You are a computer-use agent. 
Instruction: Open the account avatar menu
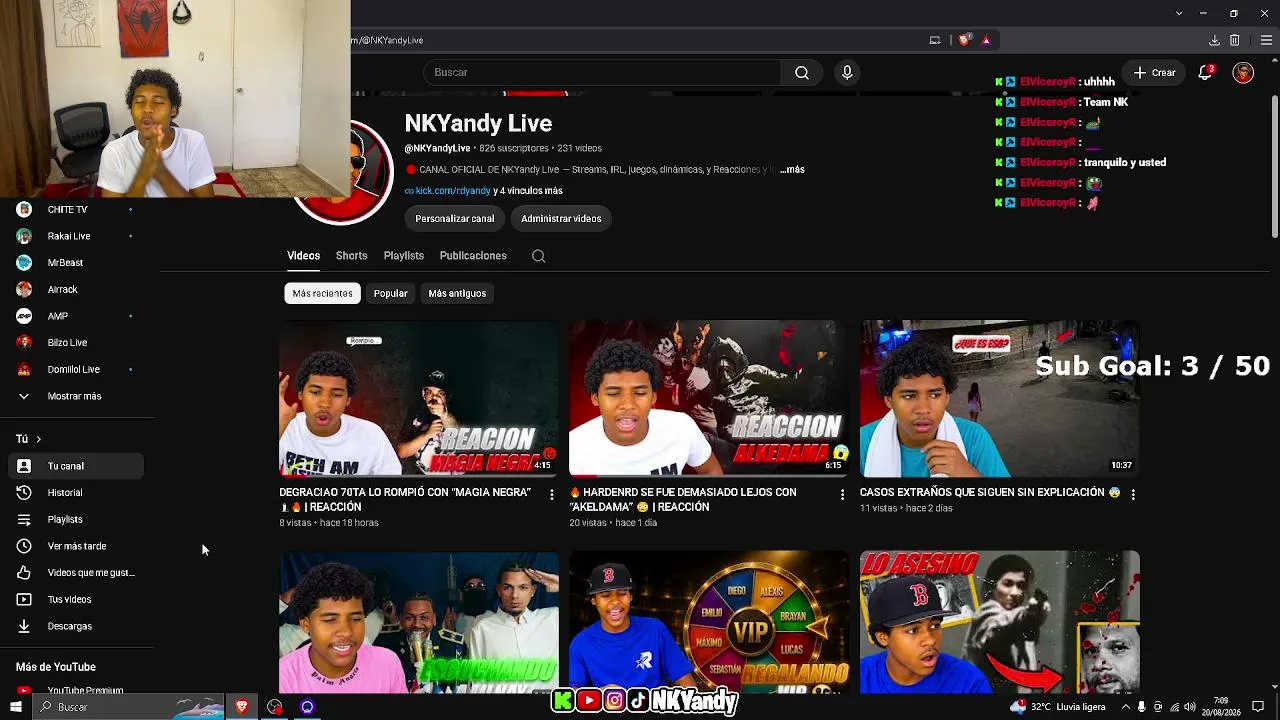(1243, 72)
